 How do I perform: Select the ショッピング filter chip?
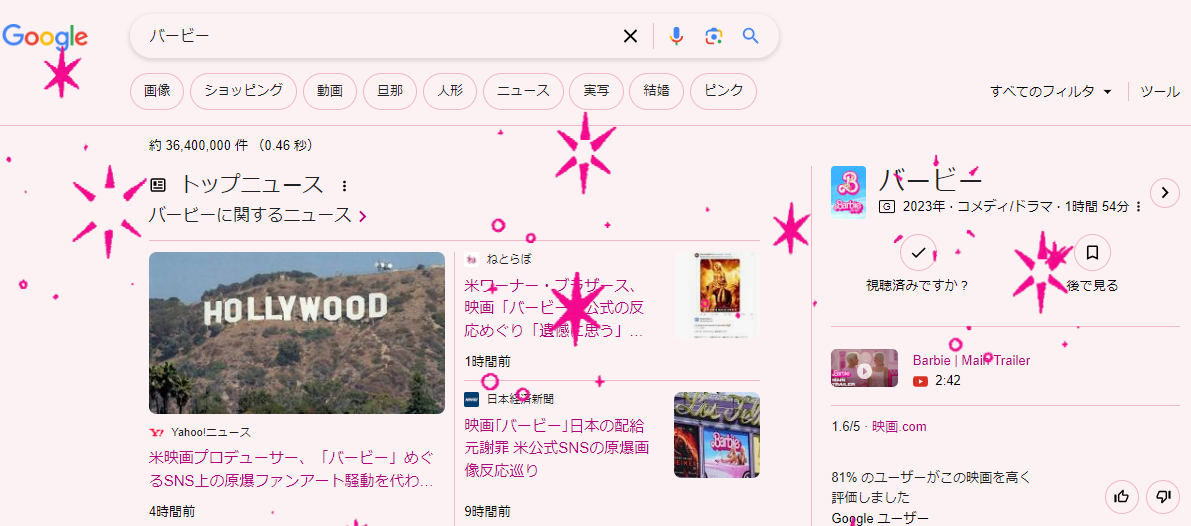coord(243,92)
